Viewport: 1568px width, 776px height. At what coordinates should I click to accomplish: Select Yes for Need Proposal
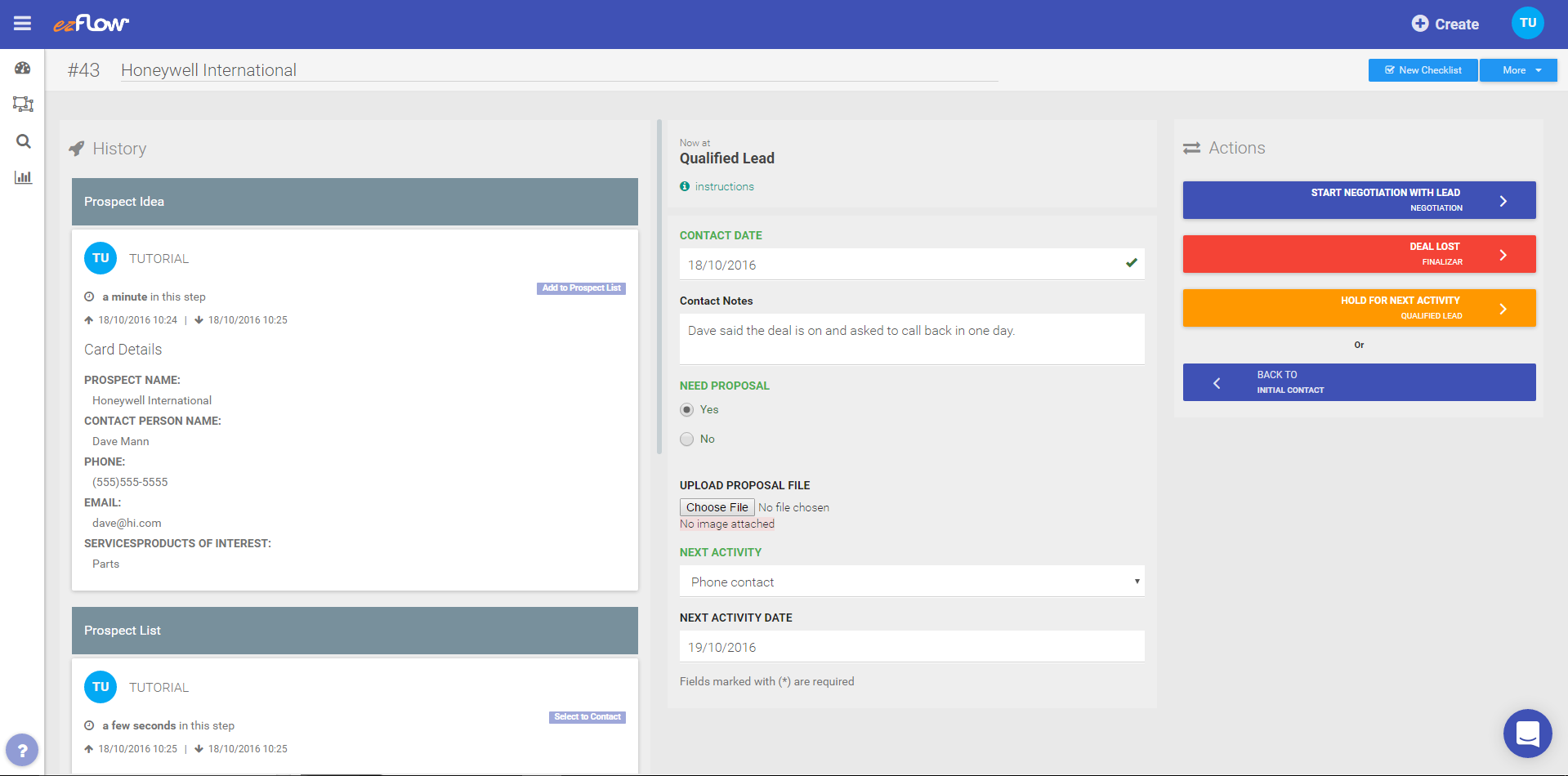(x=686, y=409)
